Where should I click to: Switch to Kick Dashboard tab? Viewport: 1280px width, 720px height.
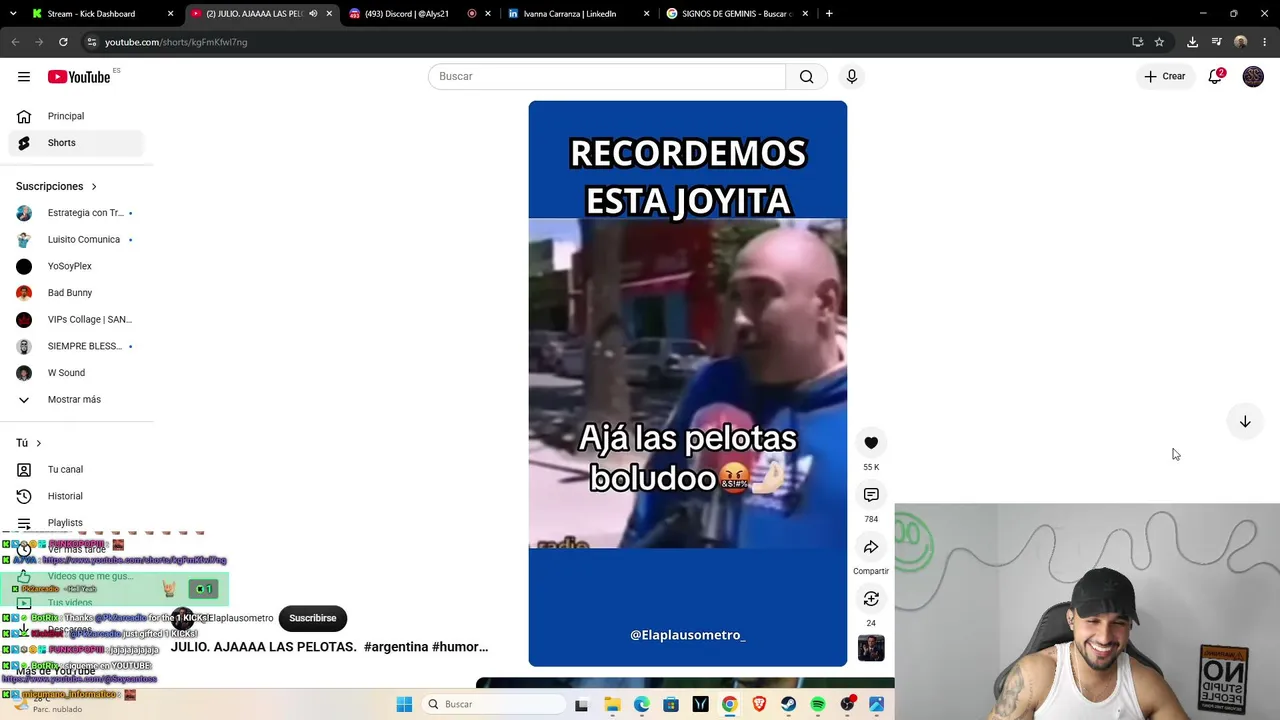coord(103,14)
